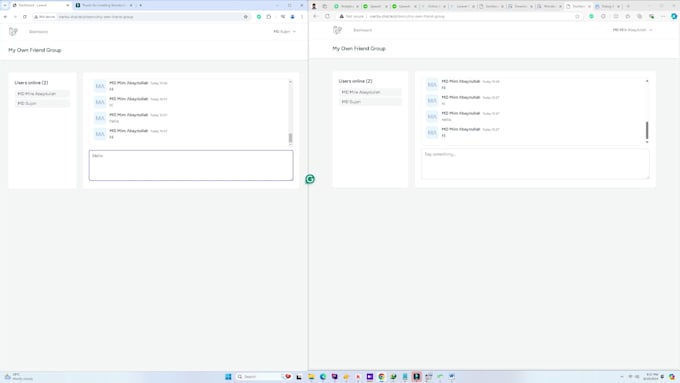The width and height of the screenshot is (680, 383).
Task: Open the Windows Start menu
Action: (228, 376)
